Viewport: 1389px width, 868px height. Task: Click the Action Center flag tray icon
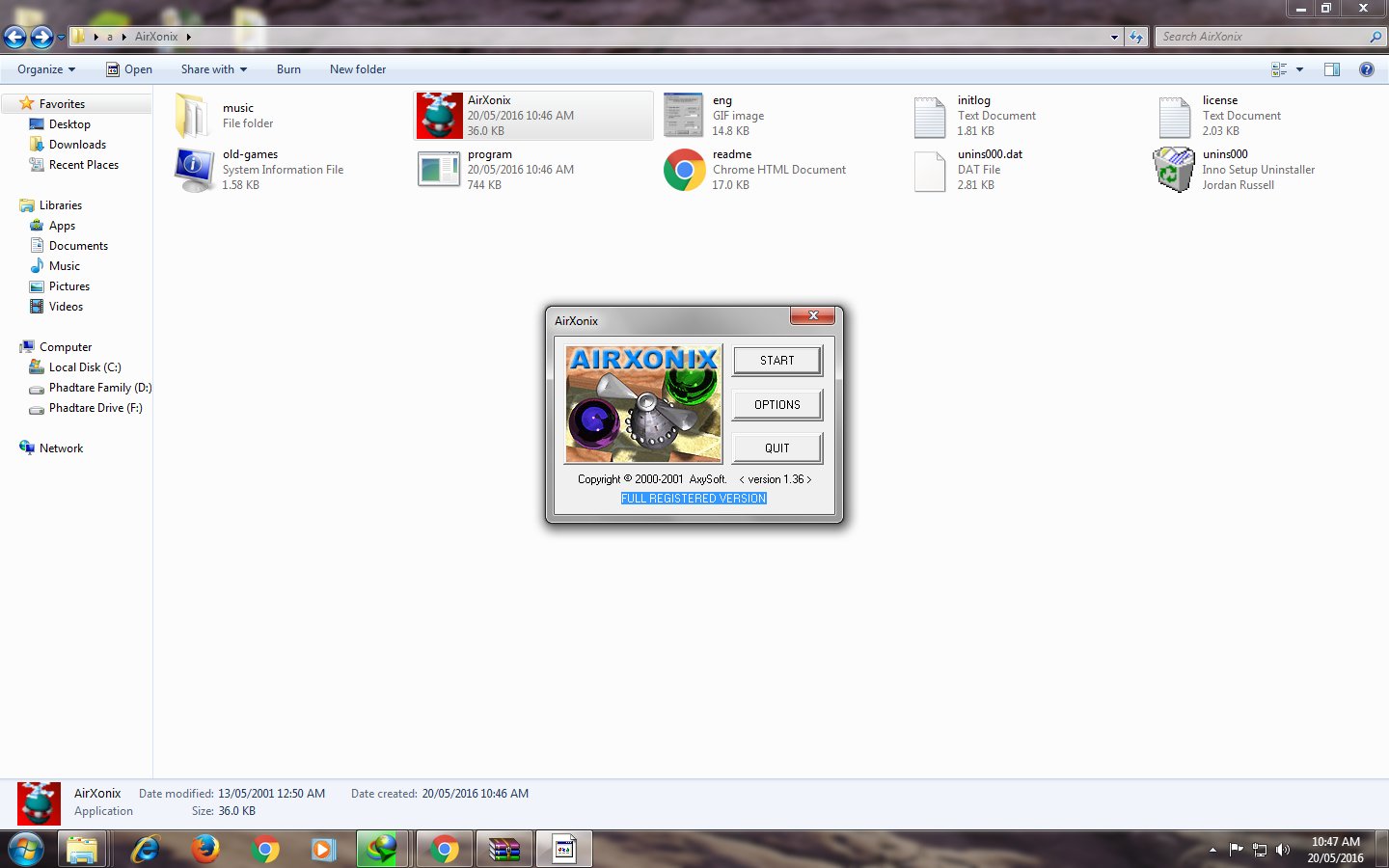pos(1236,850)
